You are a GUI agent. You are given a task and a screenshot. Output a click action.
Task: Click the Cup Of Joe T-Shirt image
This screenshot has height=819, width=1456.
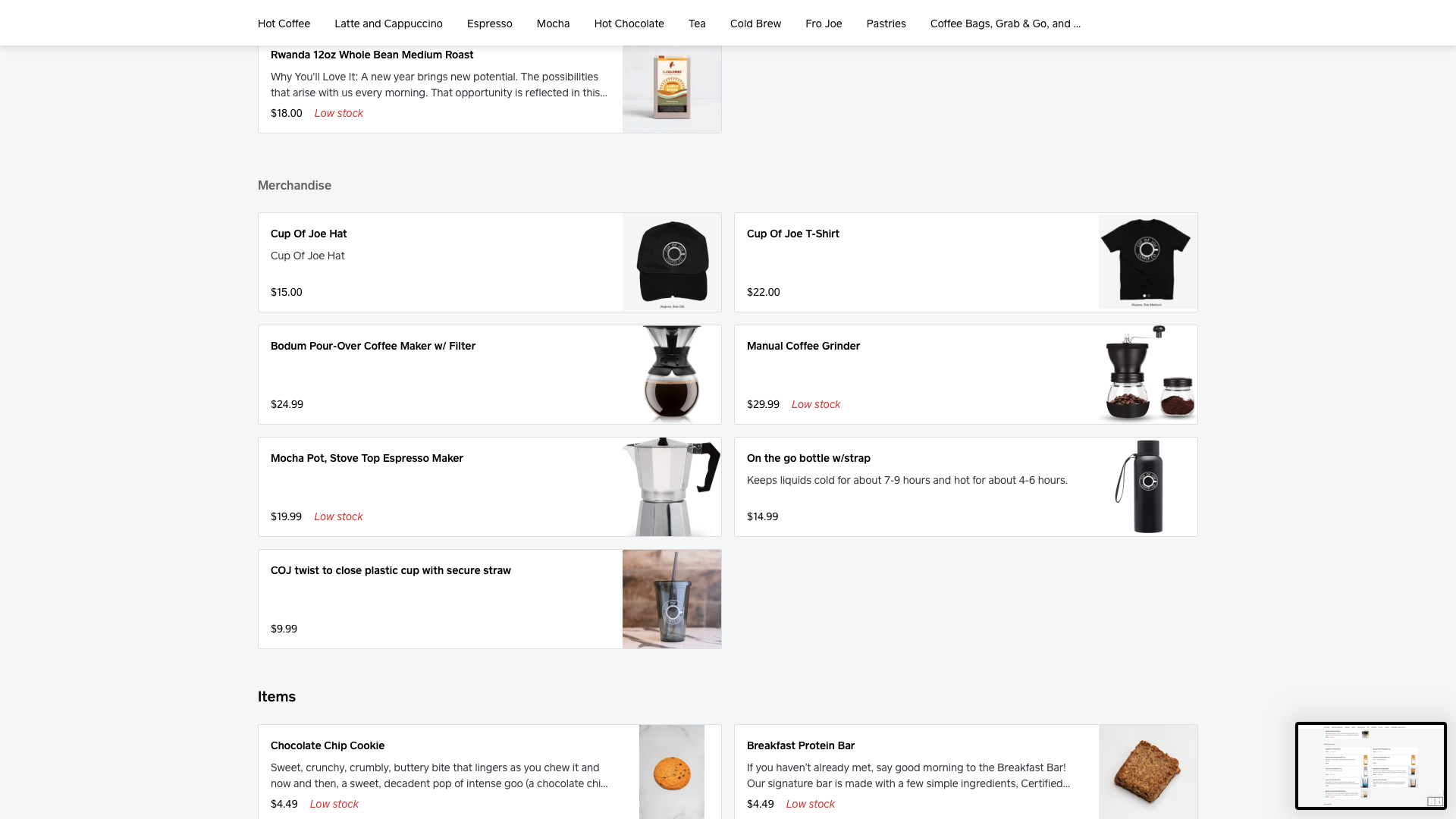[1147, 262]
